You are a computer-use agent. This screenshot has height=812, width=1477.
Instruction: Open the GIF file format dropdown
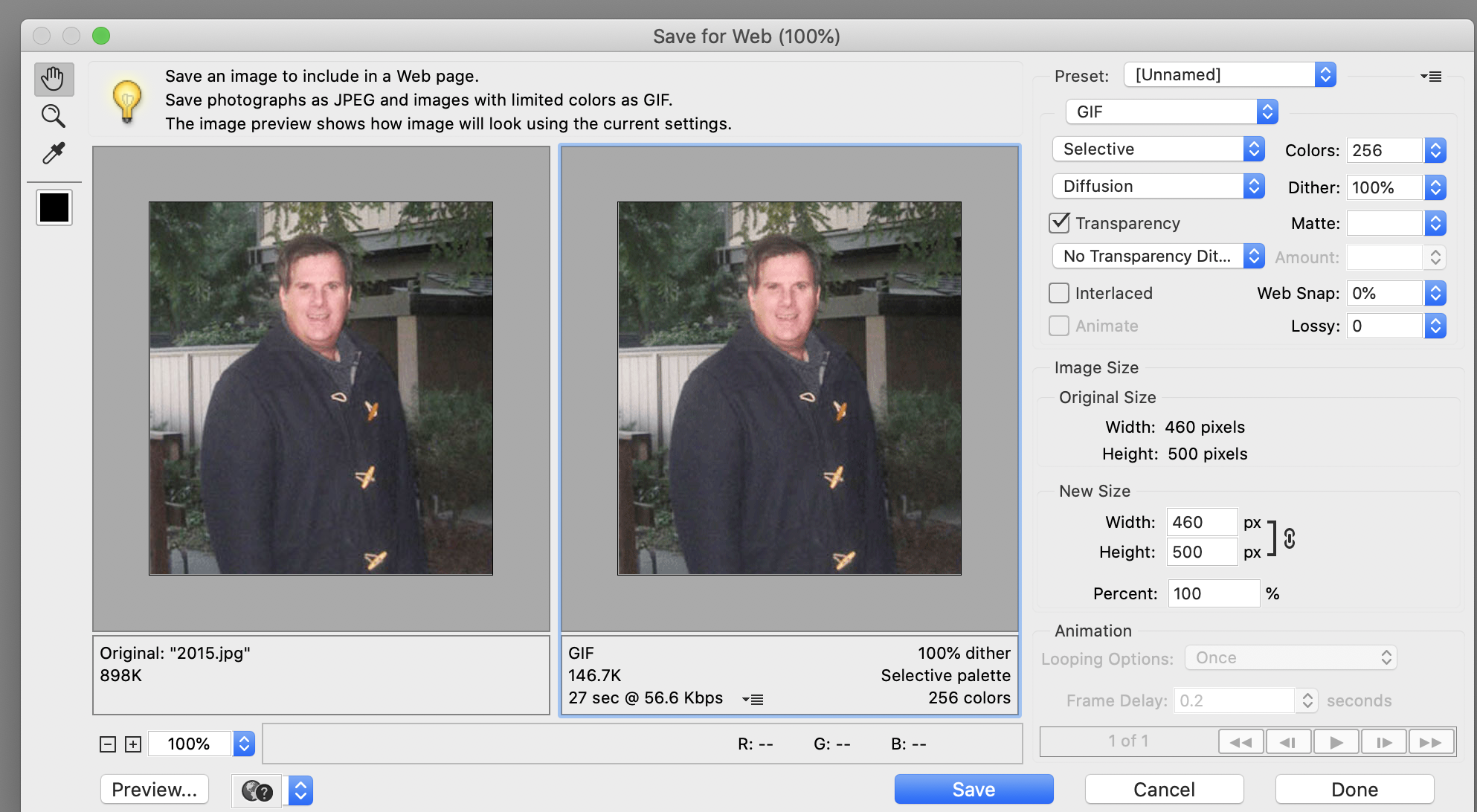click(1171, 112)
